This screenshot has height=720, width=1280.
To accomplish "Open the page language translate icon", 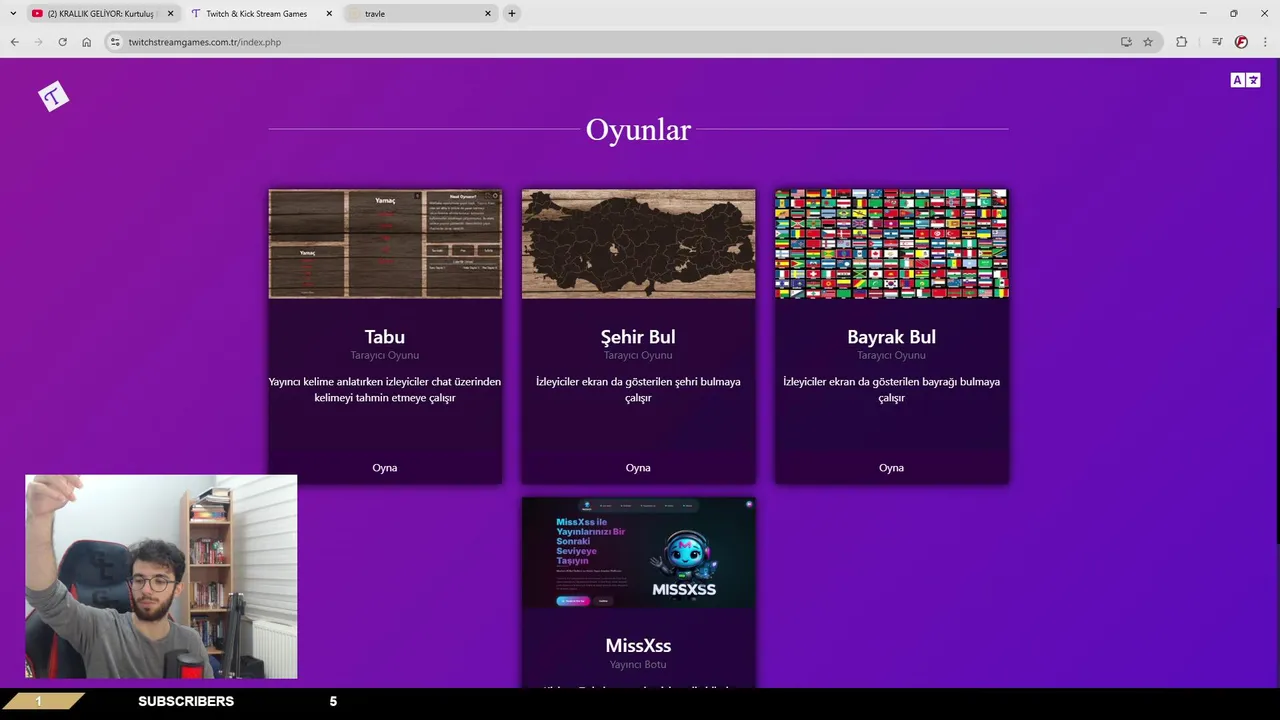I will pyautogui.click(x=1245, y=80).
